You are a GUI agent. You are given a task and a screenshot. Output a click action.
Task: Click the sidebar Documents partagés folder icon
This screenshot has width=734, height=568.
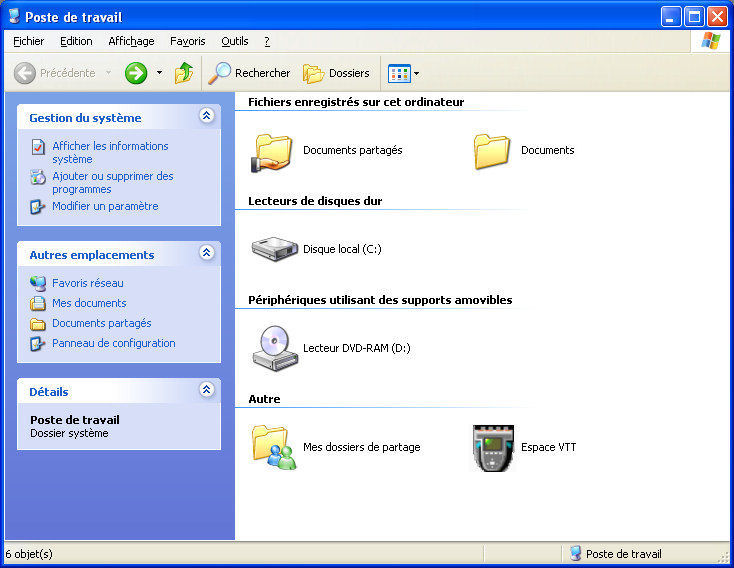click(x=38, y=324)
